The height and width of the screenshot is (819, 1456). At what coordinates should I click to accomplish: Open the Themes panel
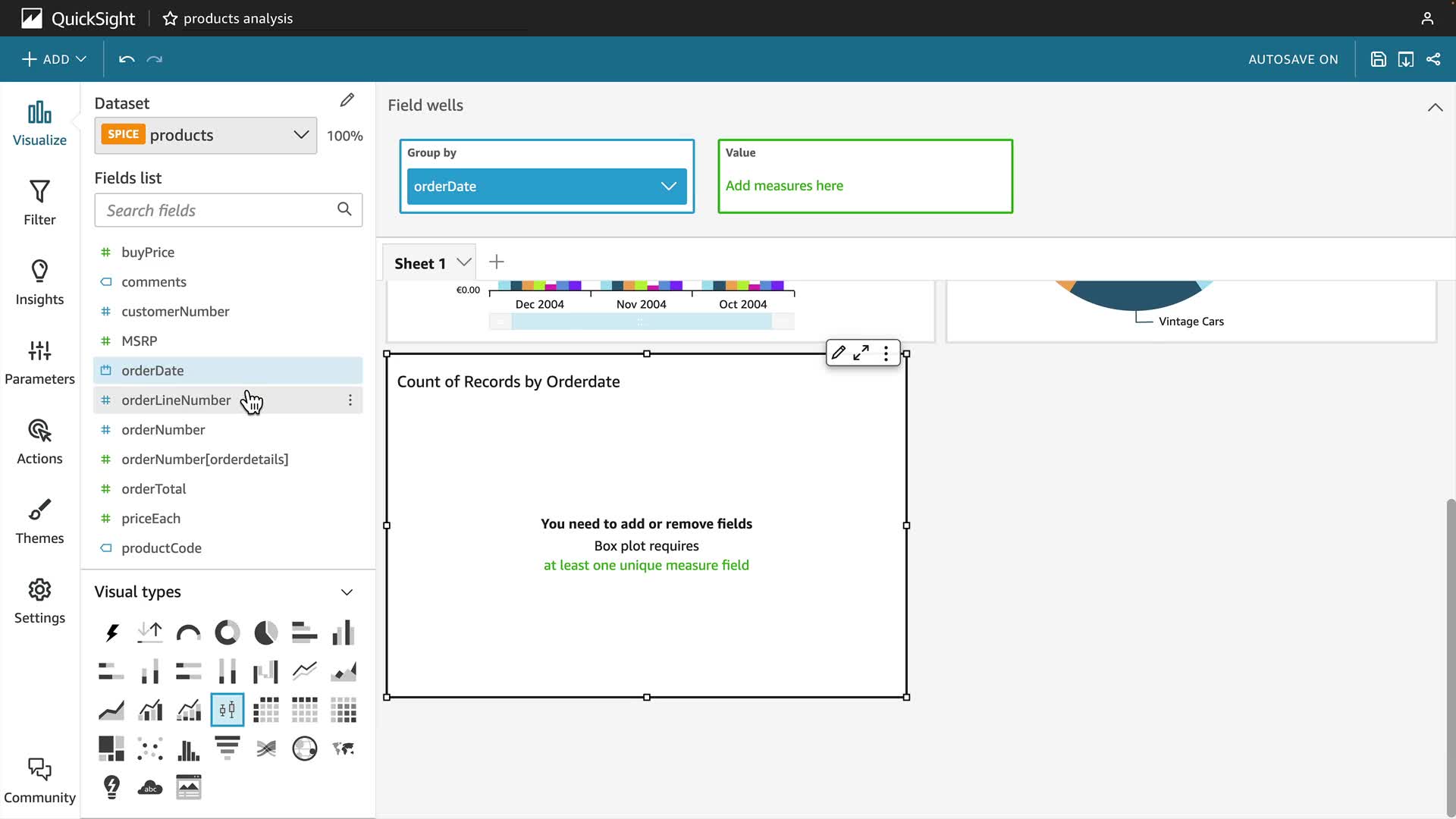39,521
